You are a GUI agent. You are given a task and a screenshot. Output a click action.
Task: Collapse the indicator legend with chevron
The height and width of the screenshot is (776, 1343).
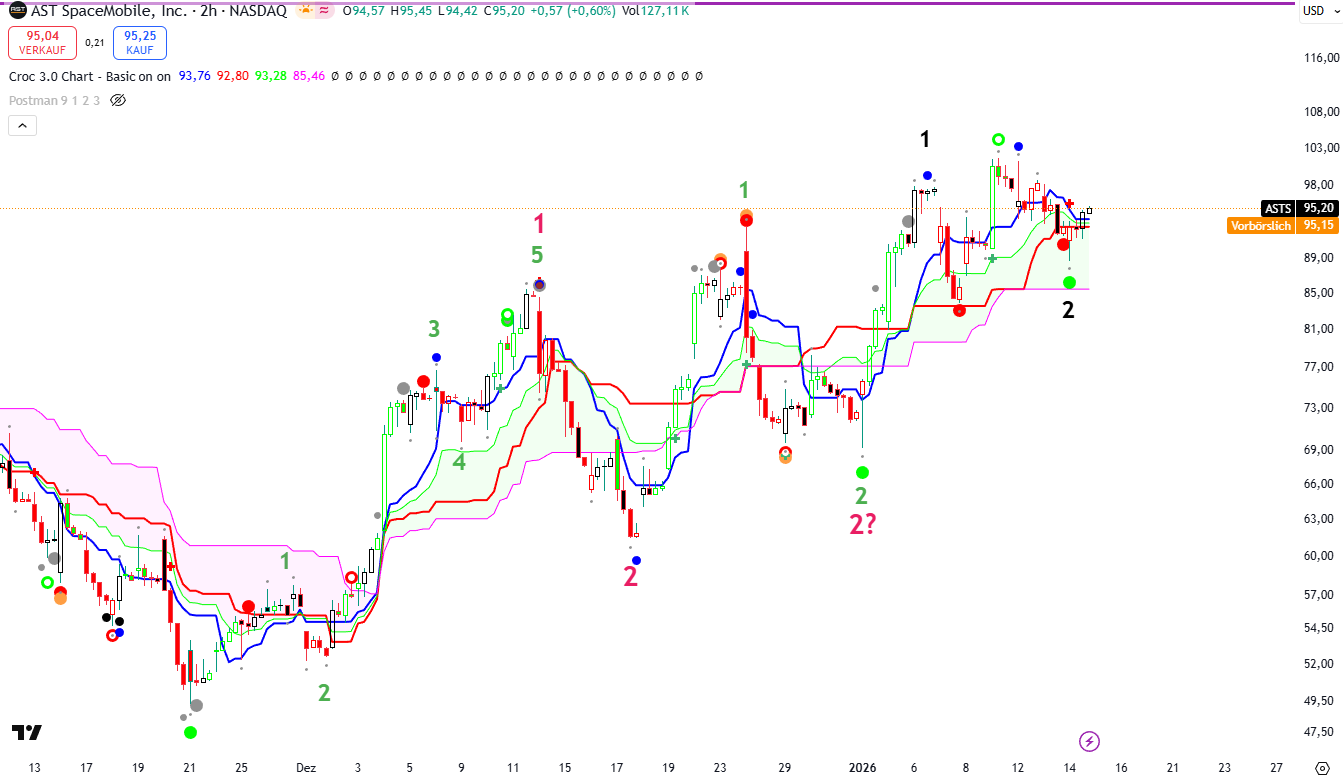pyautogui.click(x=22, y=125)
